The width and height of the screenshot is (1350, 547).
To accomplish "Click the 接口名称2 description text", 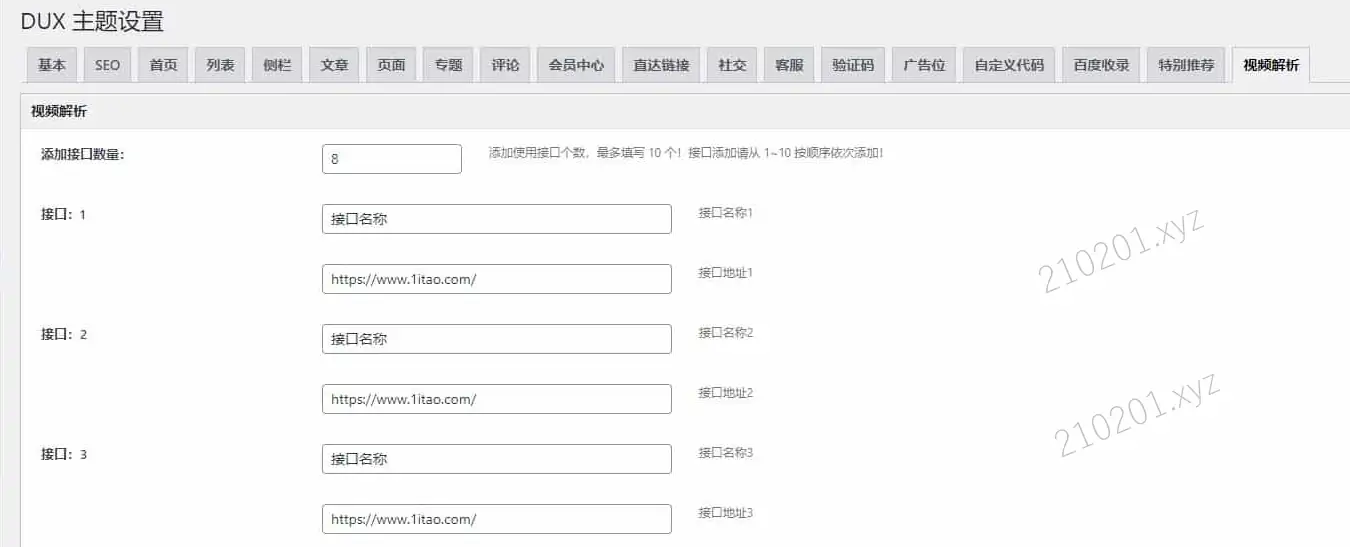I will pos(725,333).
